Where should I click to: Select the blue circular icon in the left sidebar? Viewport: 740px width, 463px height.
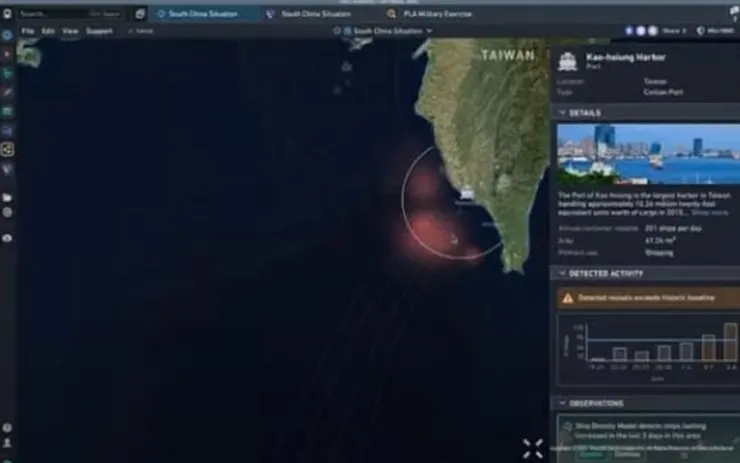click(7, 35)
